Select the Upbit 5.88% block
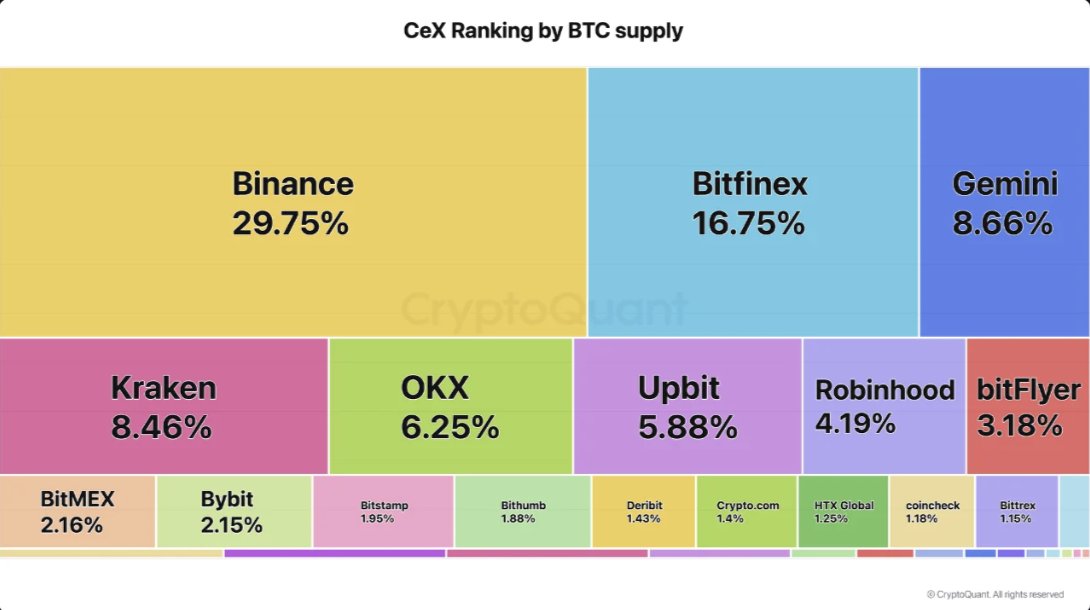1090x610 pixels. click(688, 406)
